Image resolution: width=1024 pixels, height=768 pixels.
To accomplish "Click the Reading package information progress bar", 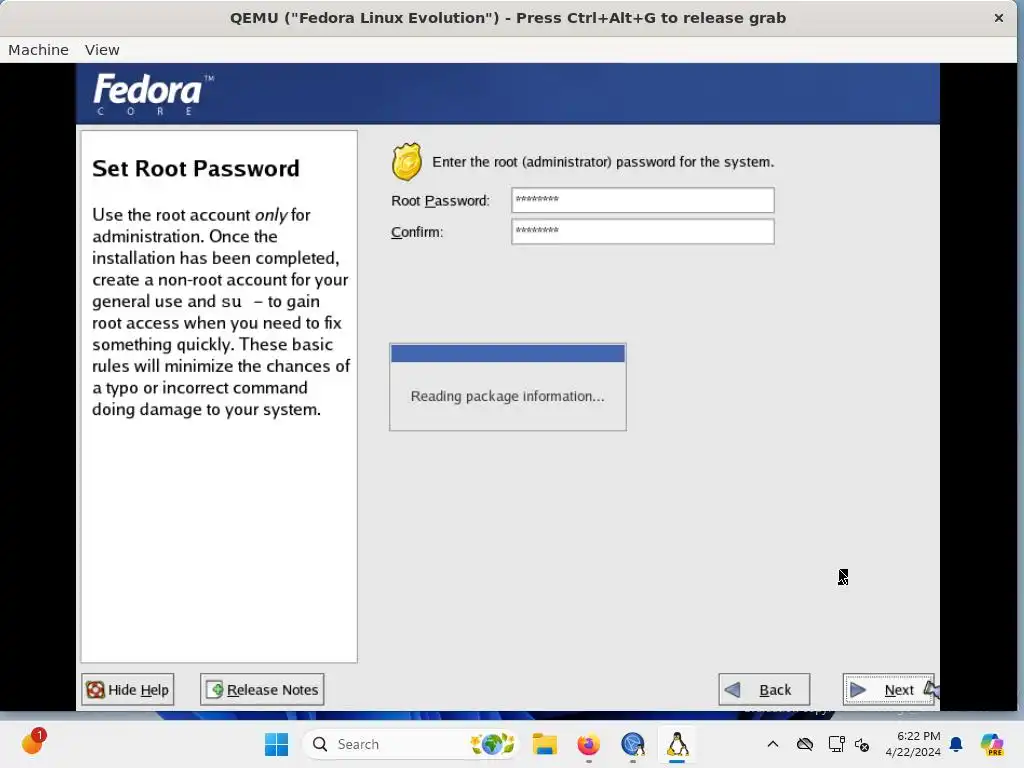I will [507, 353].
